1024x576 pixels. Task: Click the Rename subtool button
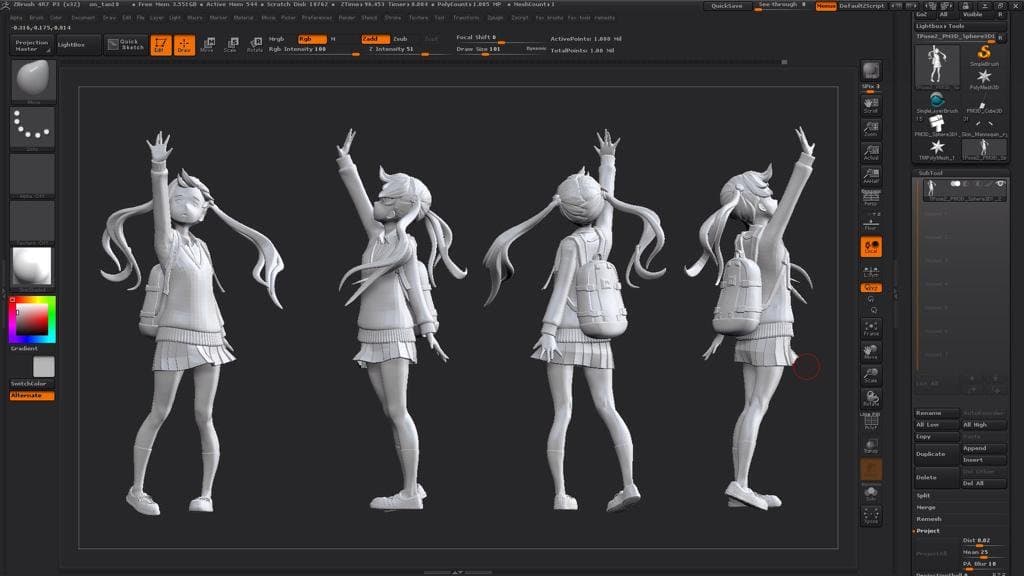point(936,413)
